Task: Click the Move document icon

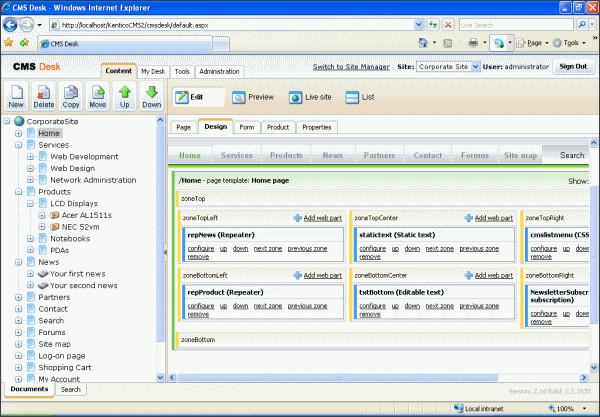Action: coord(98,96)
